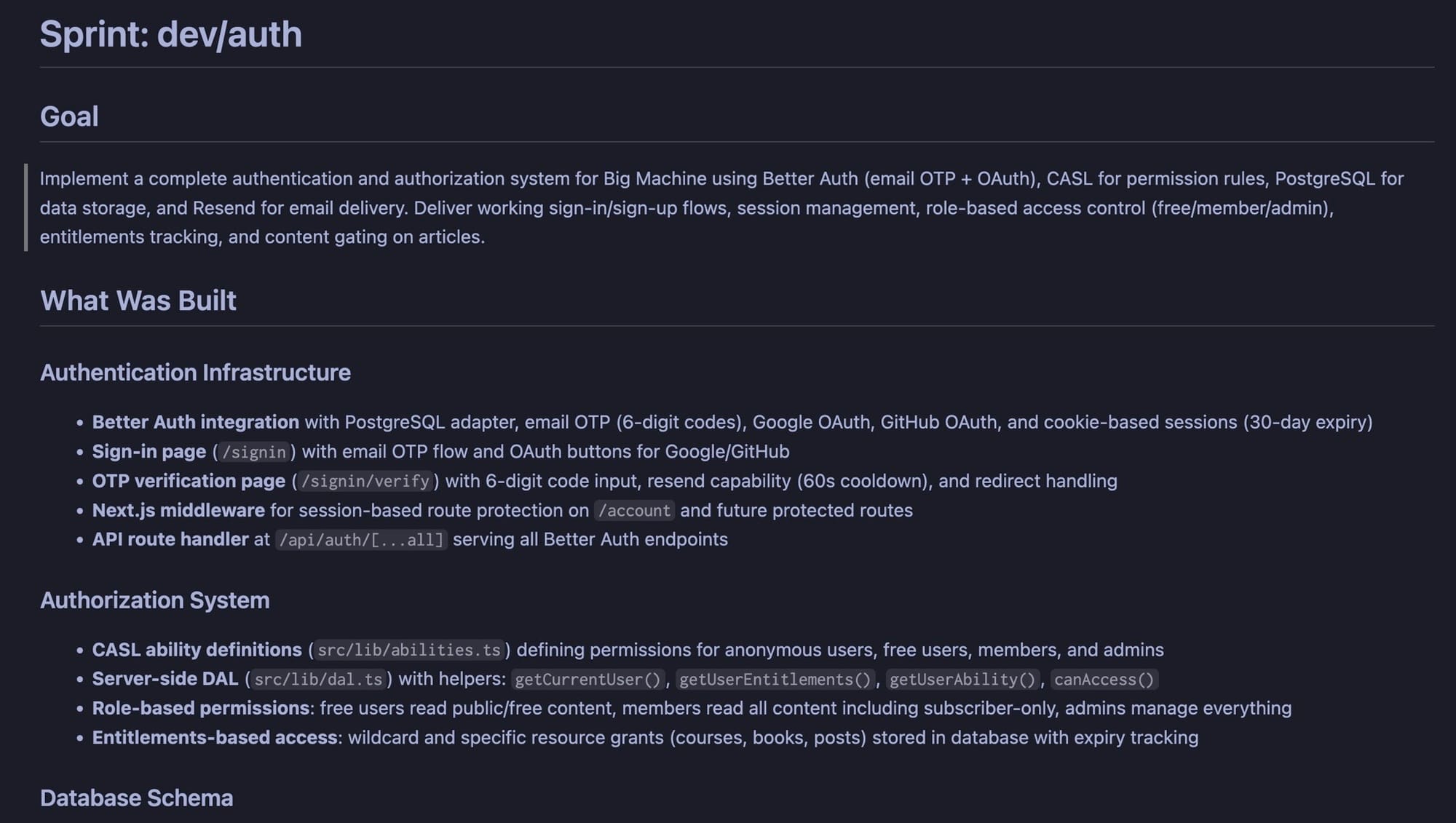Select the "Authorization System" subheading
Image resolution: width=1456 pixels, height=823 pixels.
point(154,600)
